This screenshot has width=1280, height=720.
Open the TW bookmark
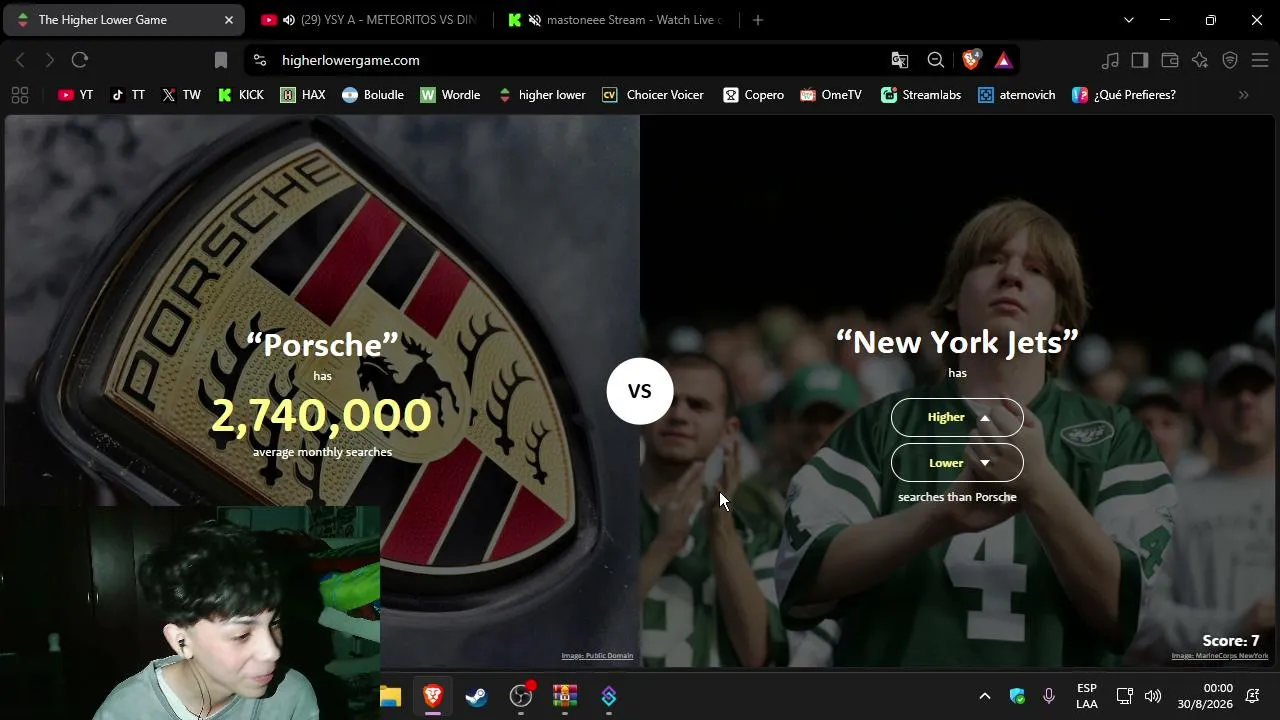[181, 95]
